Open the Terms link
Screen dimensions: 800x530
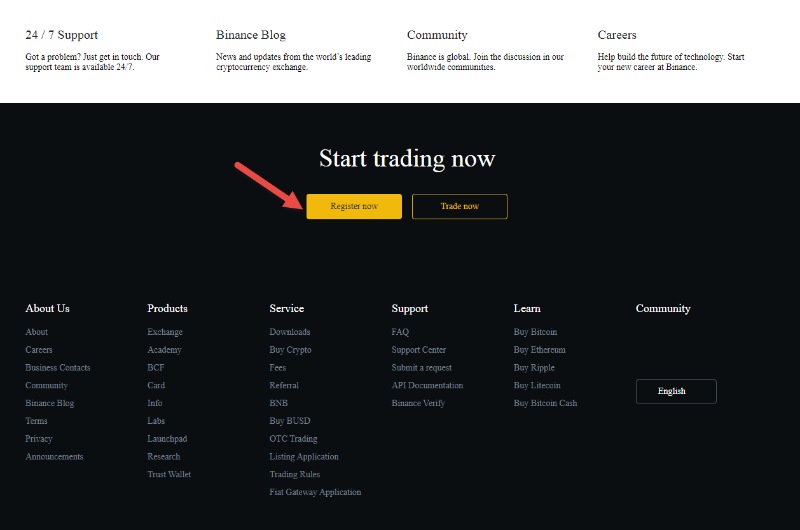tap(36, 421)
